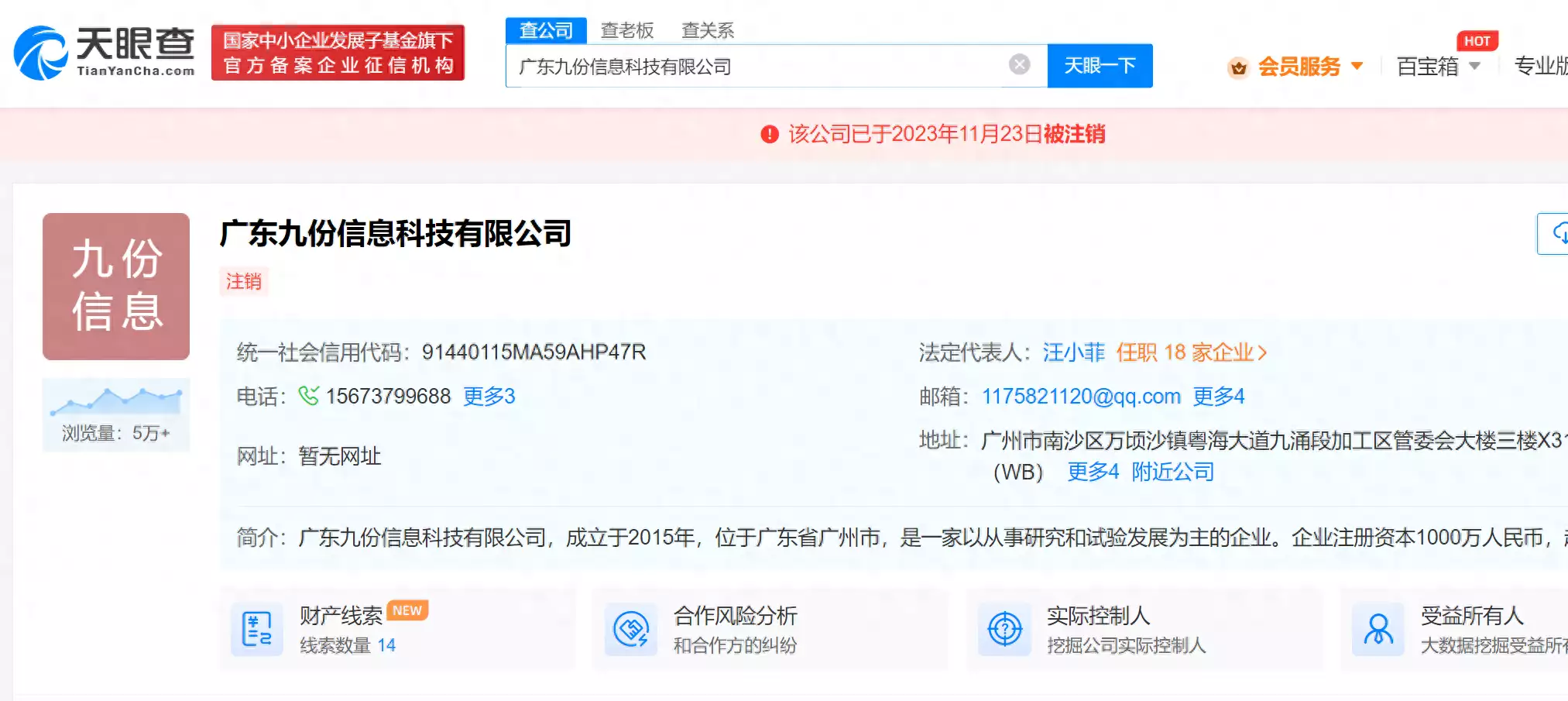Screen dimensions: 1568x701
Task: Click chevron after 任职 18 家企业
Action: tap(1263, 353)
